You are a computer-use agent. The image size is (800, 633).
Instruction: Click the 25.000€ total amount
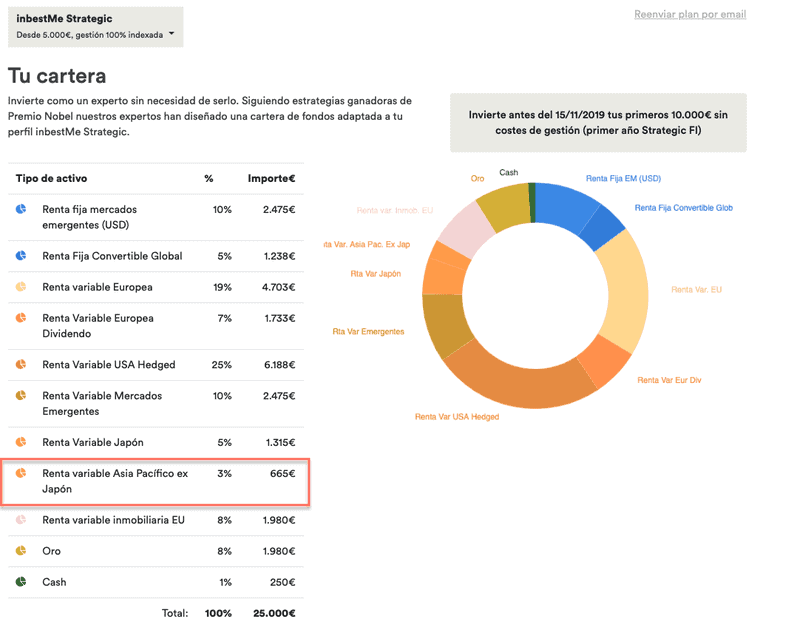point(274,613)
